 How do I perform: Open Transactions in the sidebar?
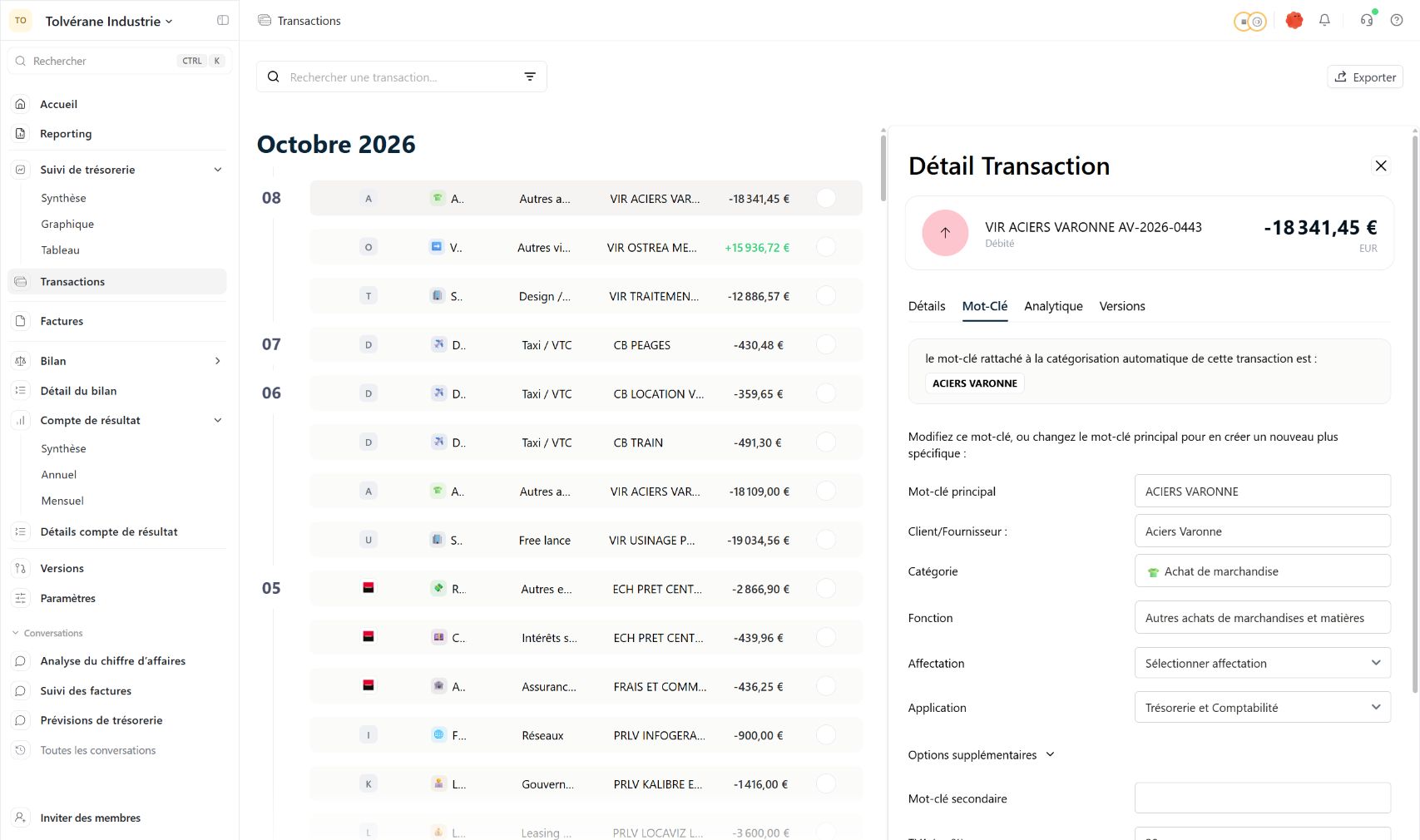click(117, 281)
